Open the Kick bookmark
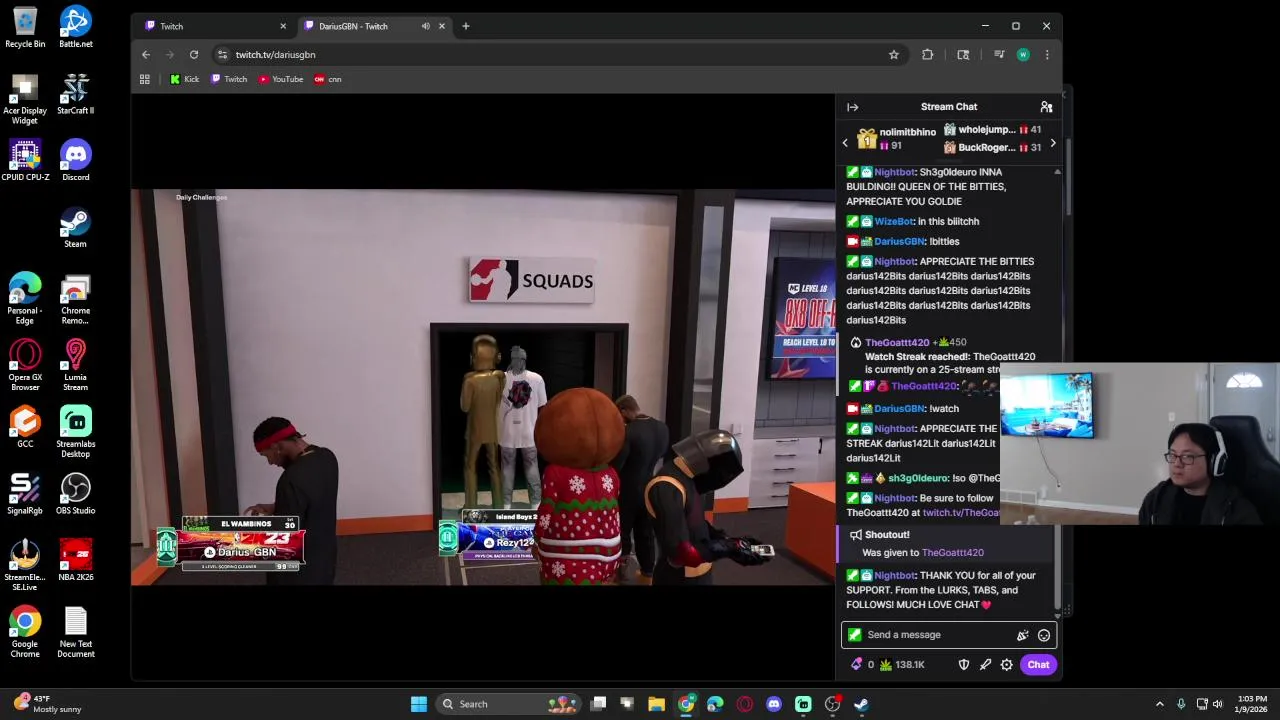Viewport: 1280px width, 720px height. click(x=185, y=79)
